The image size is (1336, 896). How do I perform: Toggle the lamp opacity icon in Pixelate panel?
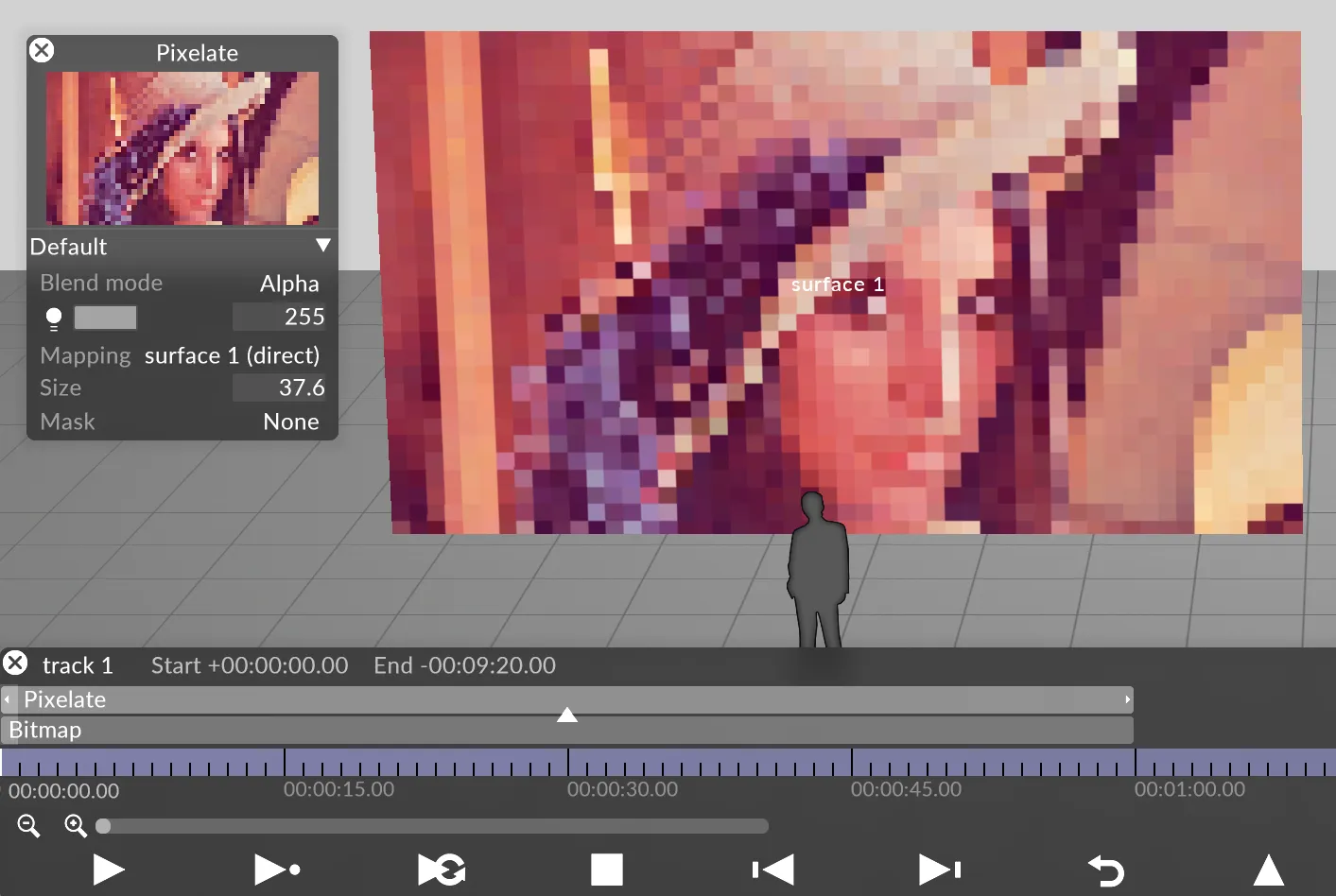pyautogui.click(x=53, y=318)
